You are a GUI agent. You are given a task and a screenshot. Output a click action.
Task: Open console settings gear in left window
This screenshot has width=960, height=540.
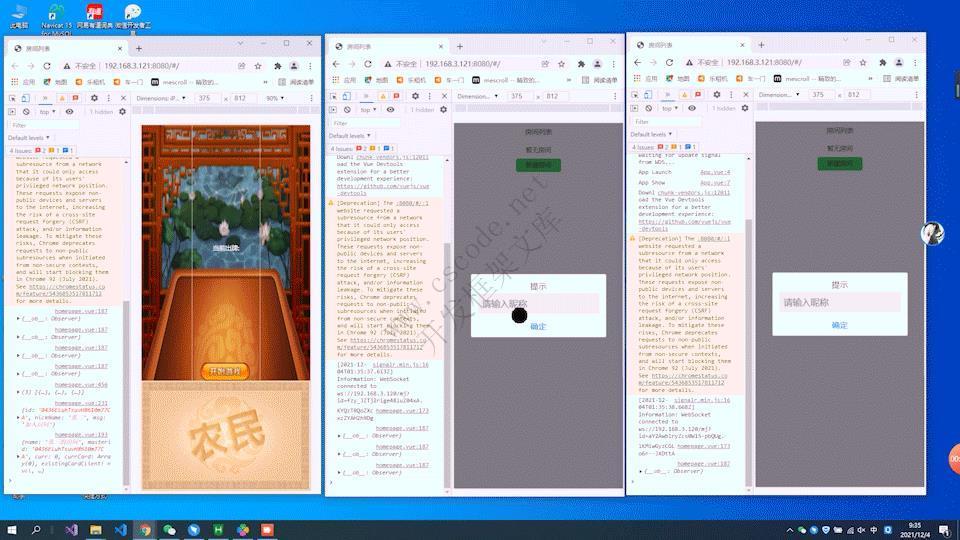tap(122, 112)
